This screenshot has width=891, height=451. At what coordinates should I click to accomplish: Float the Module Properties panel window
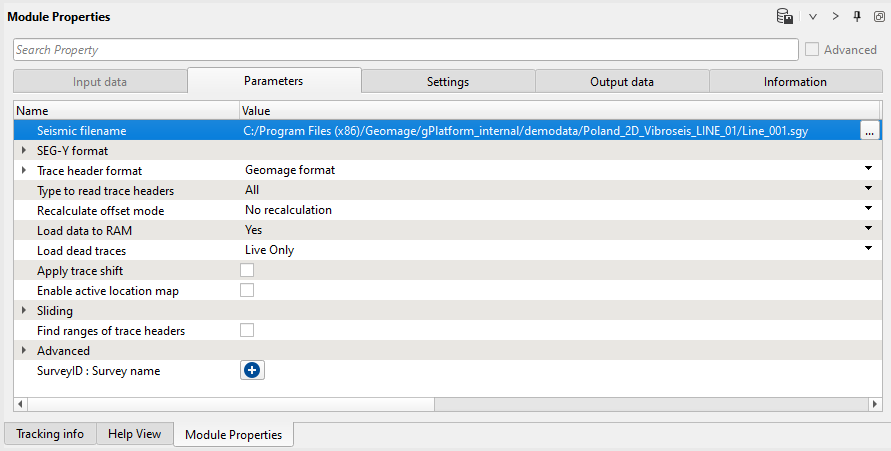click(x=878, y=17)
